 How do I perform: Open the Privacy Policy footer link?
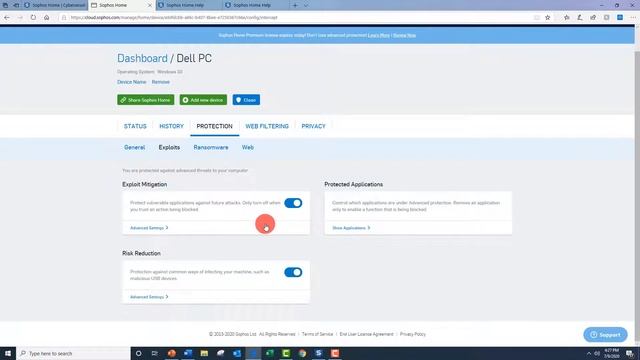point(413,334)
